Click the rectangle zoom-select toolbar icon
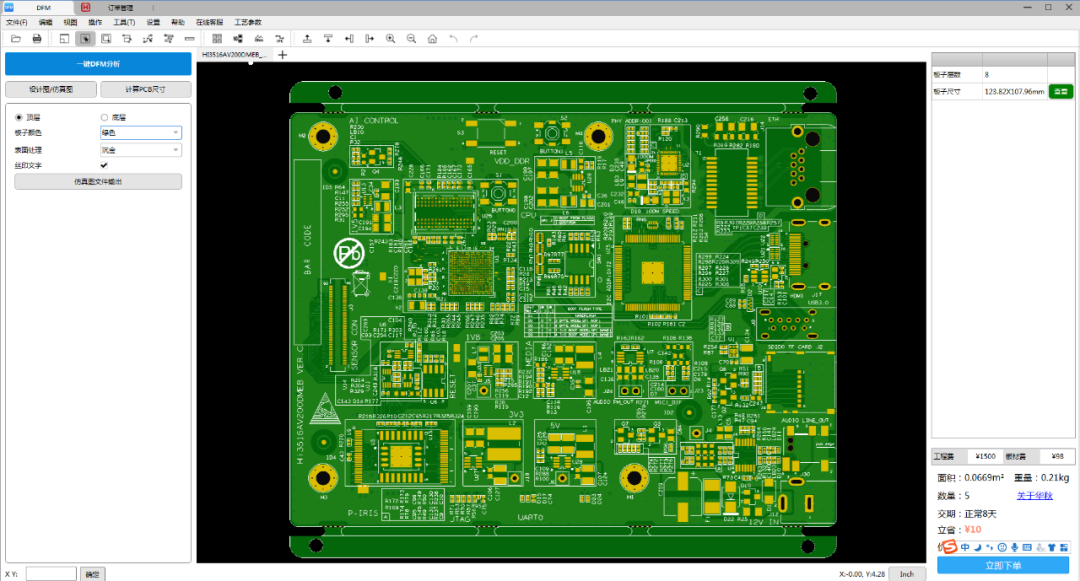1080x581 pixels. 106,39
